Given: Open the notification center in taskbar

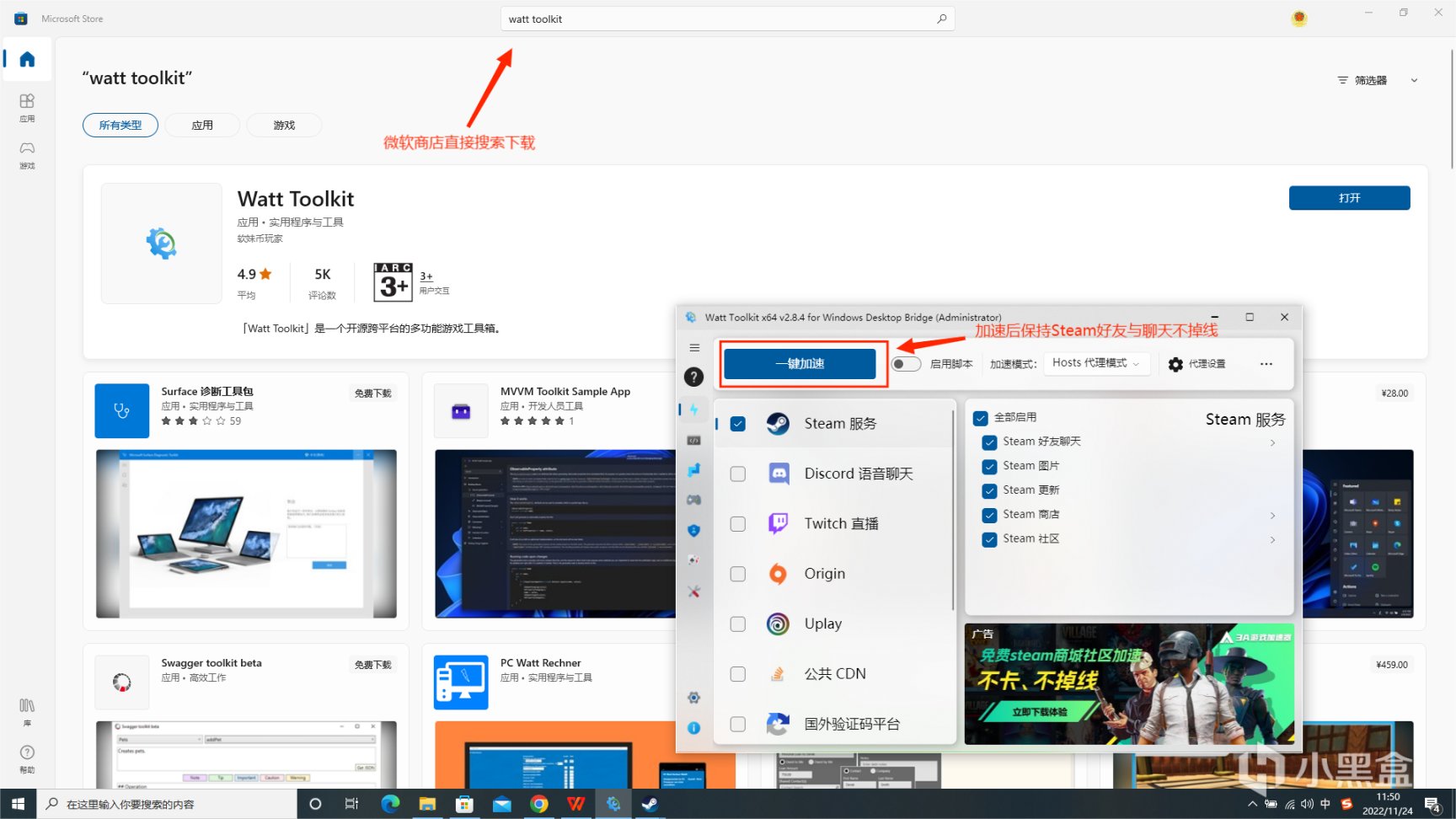Looking at the screenshot, I should [x=1432, y=804].
